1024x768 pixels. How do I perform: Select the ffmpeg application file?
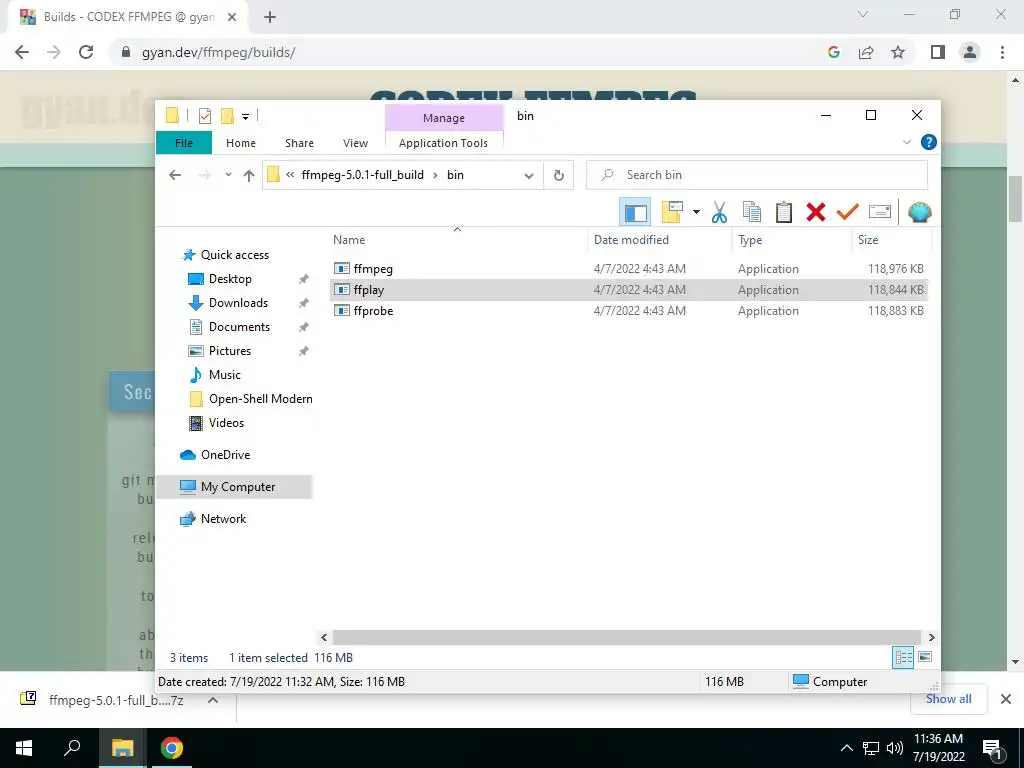click(628, 269)
